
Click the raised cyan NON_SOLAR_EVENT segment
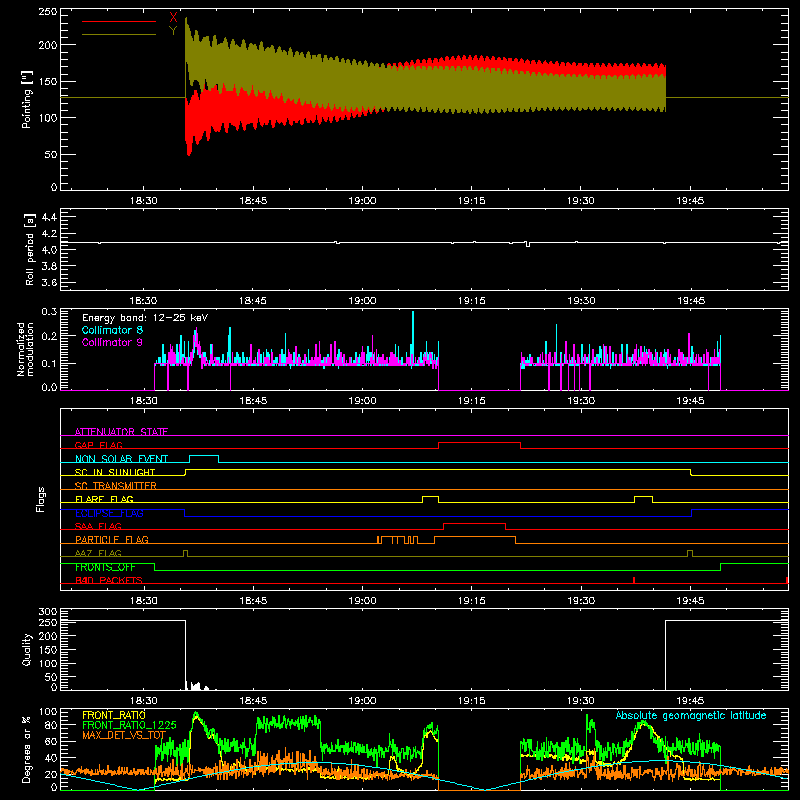204,456
